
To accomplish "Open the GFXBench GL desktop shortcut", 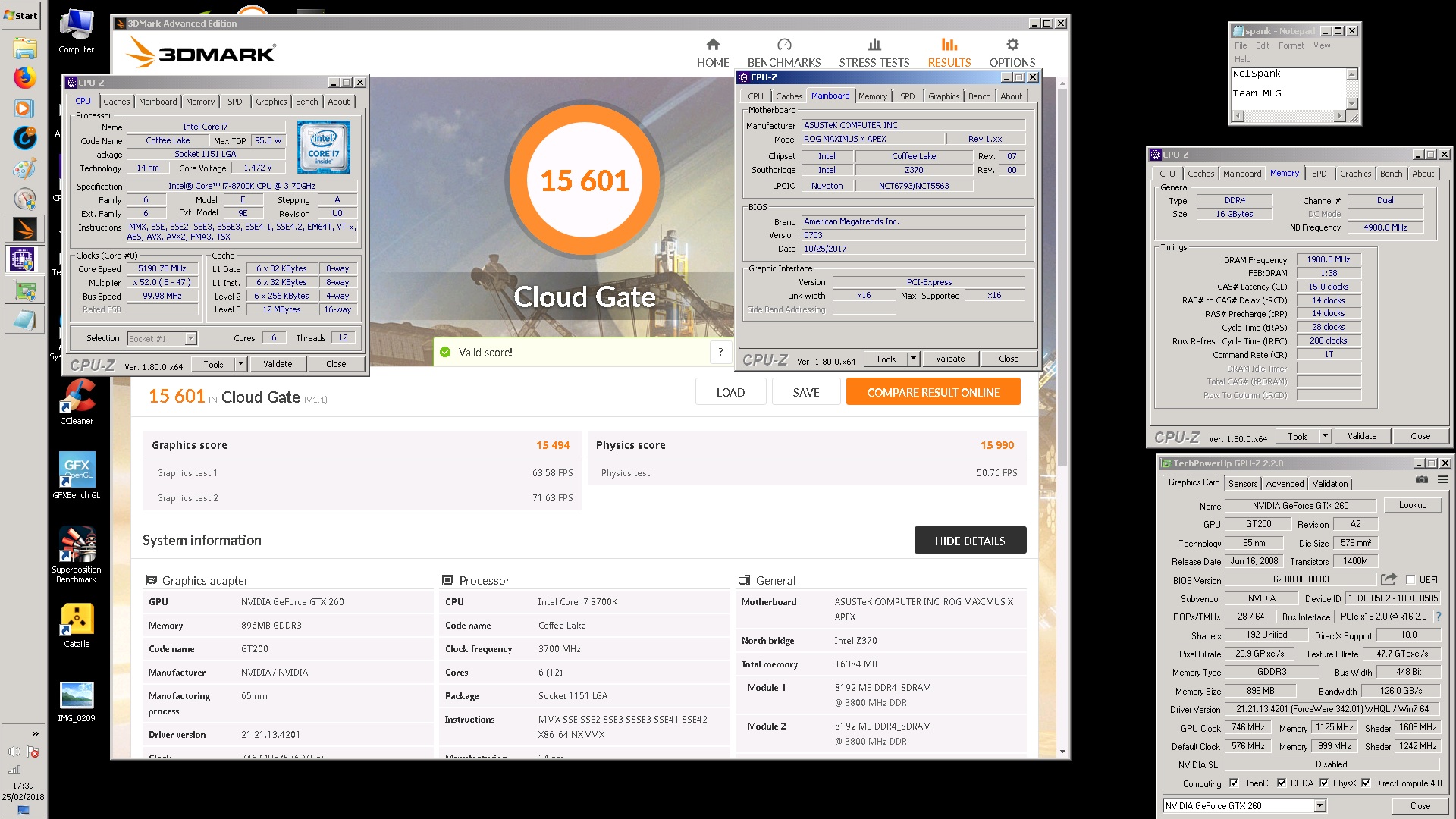I will click(x=77, y=475).
